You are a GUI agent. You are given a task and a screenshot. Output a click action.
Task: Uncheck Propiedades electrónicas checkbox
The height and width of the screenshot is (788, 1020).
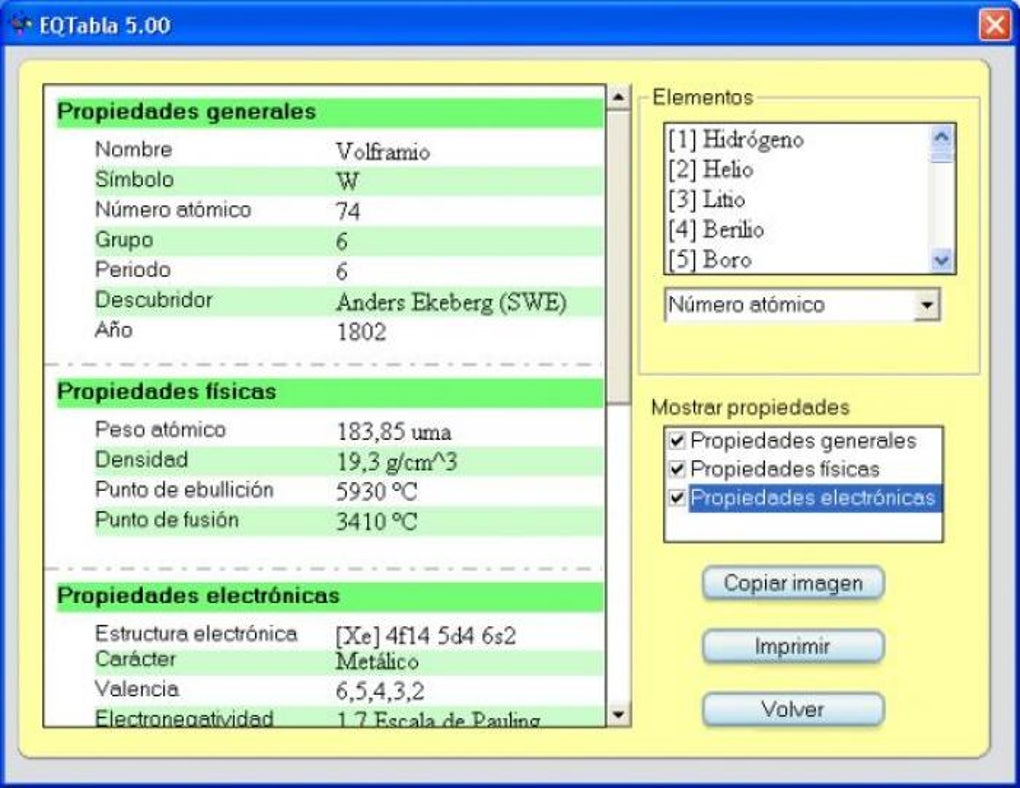[677, 498]
